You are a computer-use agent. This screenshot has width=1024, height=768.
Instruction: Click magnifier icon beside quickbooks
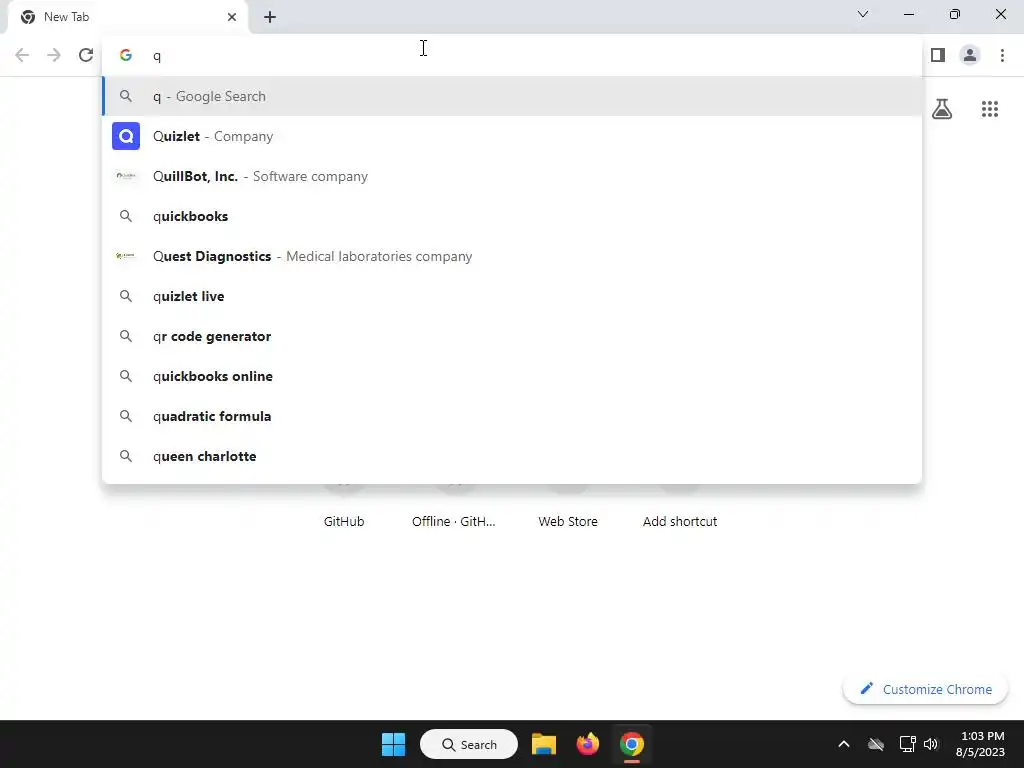[x=126, y=216]
